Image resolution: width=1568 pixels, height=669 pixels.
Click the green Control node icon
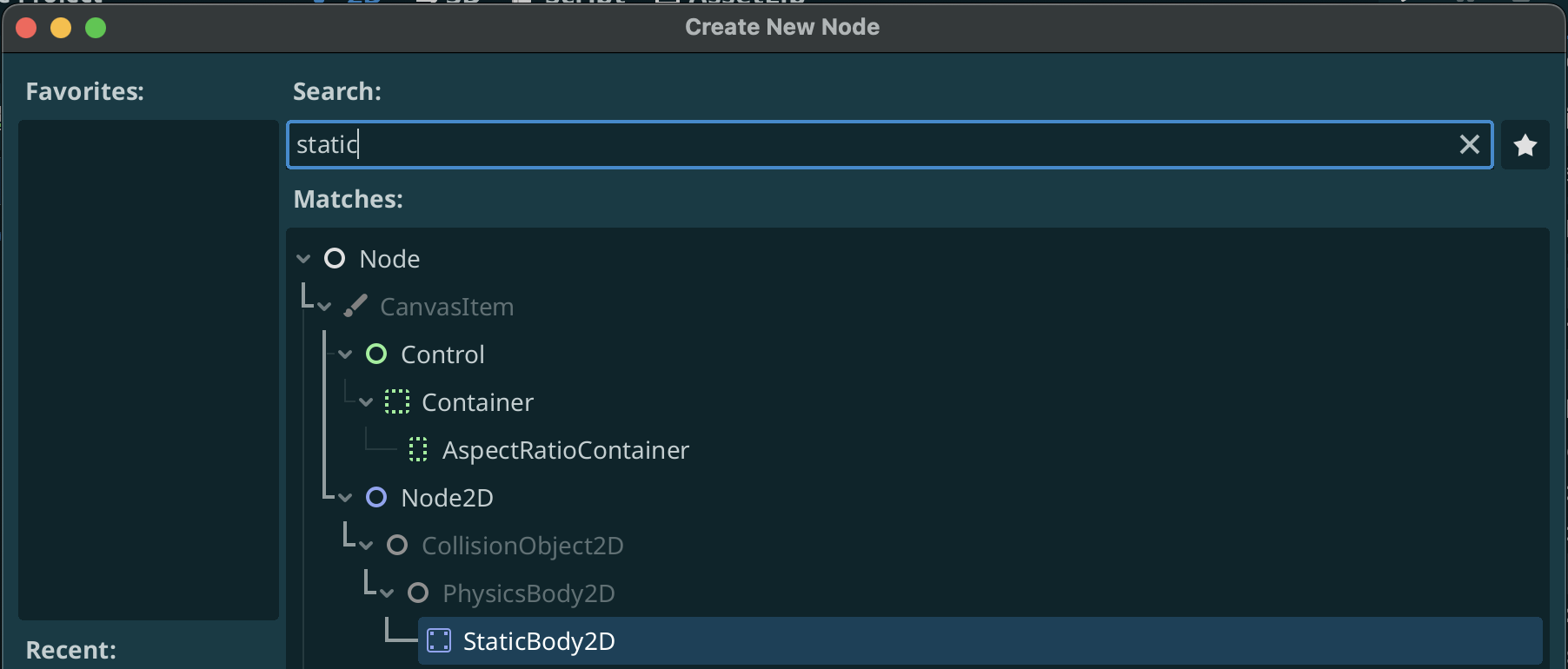coord(376,354)
